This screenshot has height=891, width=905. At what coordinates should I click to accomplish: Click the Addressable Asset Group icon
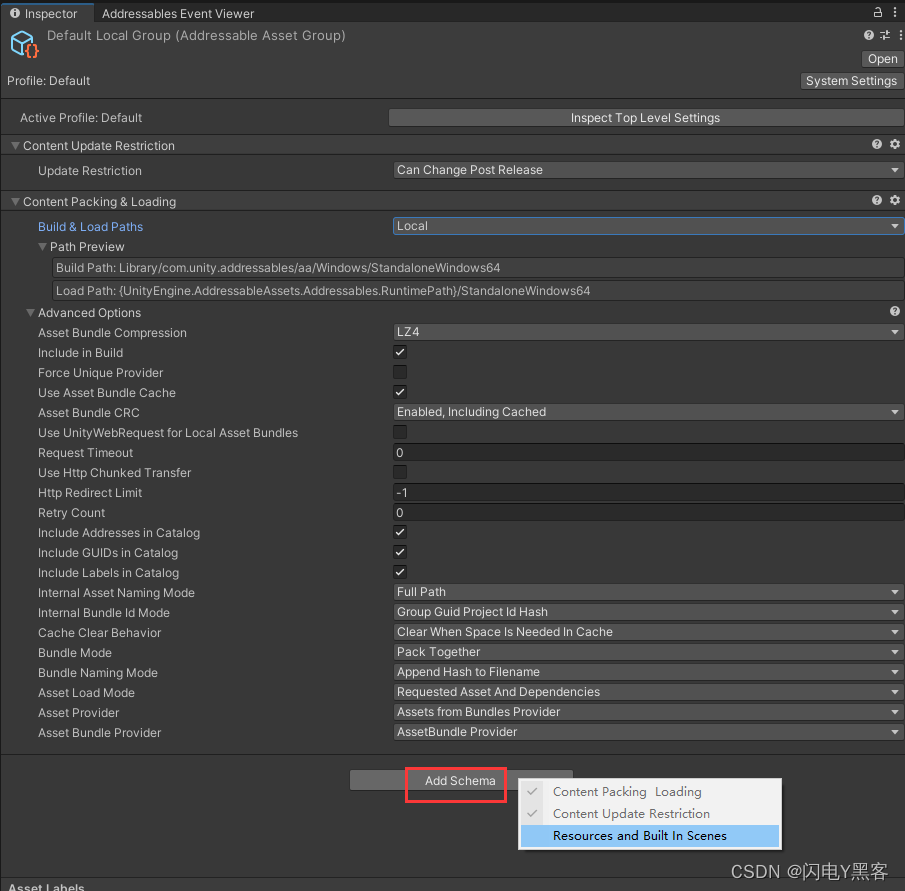click(x=22, y=44)
